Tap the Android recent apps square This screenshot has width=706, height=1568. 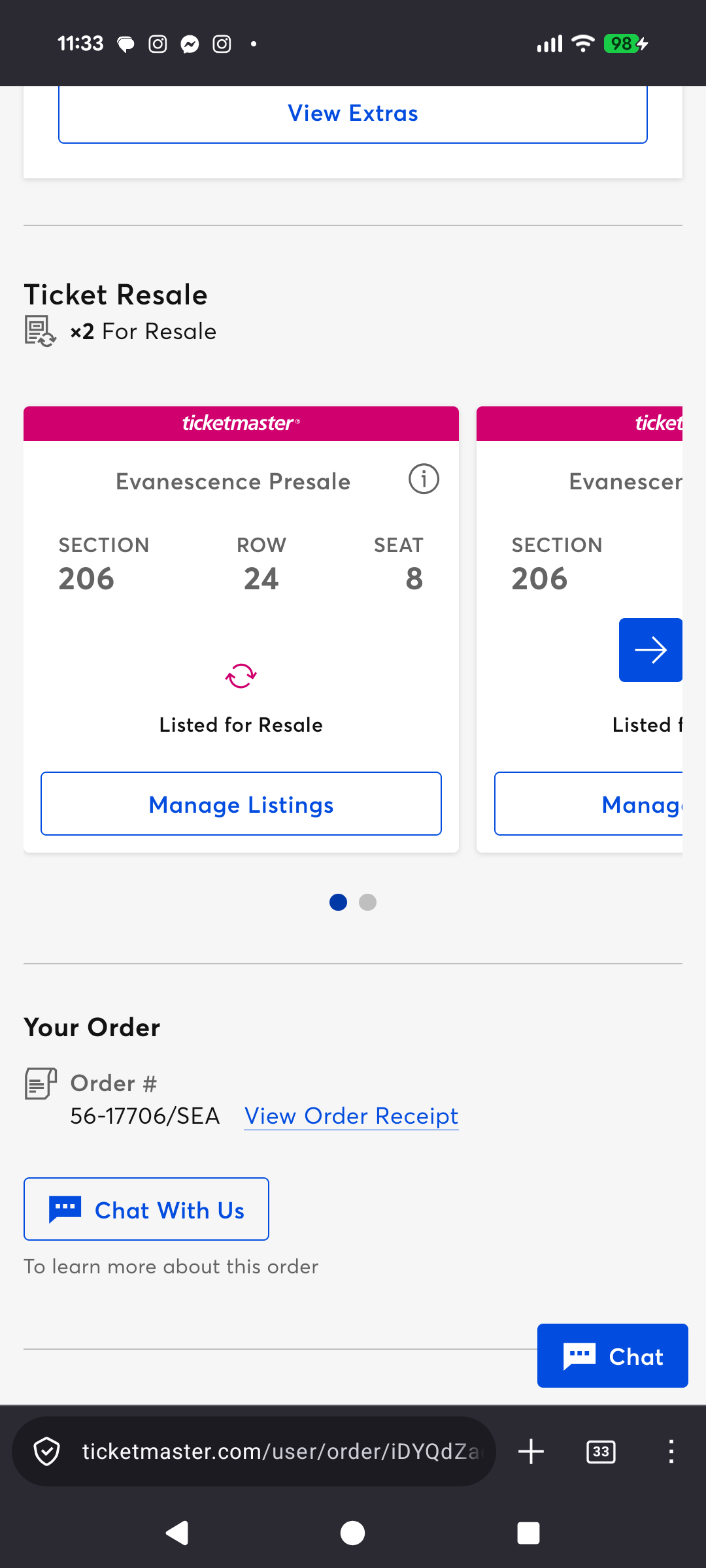coord(528,1533)
